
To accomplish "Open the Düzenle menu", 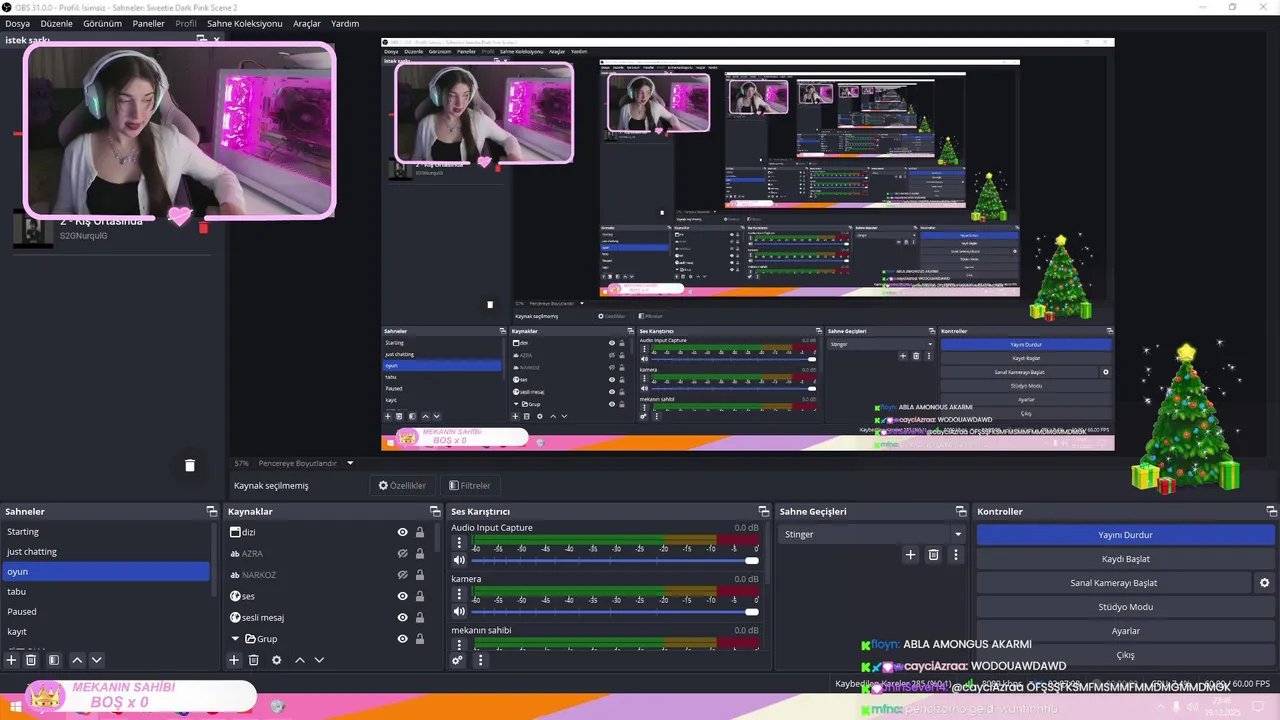I will [x=56, y=23].
